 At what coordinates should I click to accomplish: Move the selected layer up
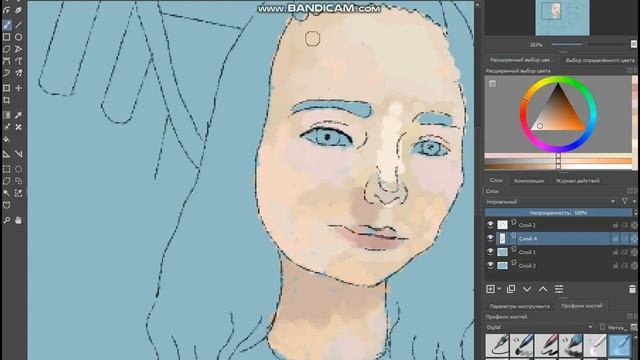tap(543, 289)
